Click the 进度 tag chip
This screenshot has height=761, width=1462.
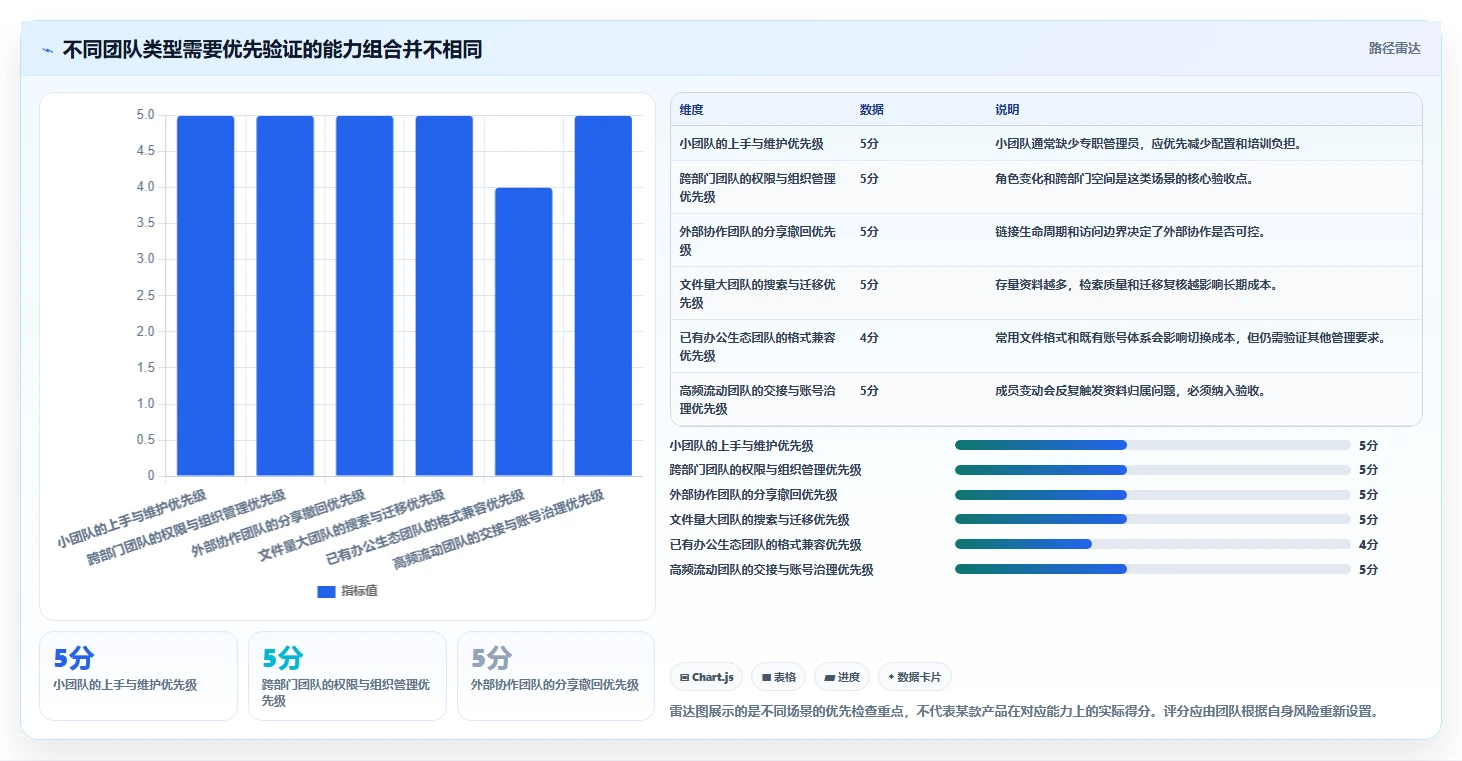[x=842, y=677]
